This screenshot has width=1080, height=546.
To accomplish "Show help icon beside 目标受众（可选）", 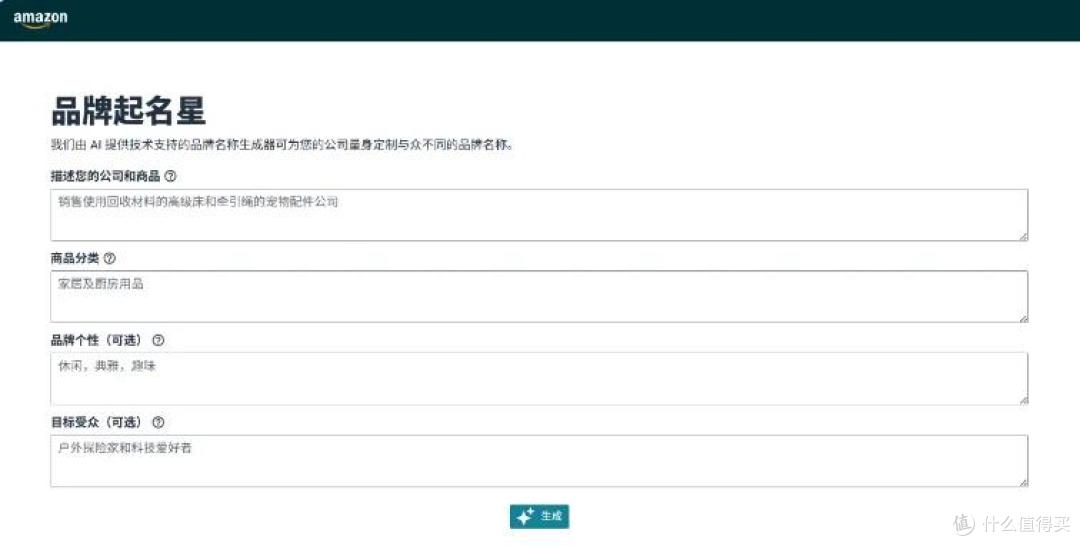I will 158,422.
